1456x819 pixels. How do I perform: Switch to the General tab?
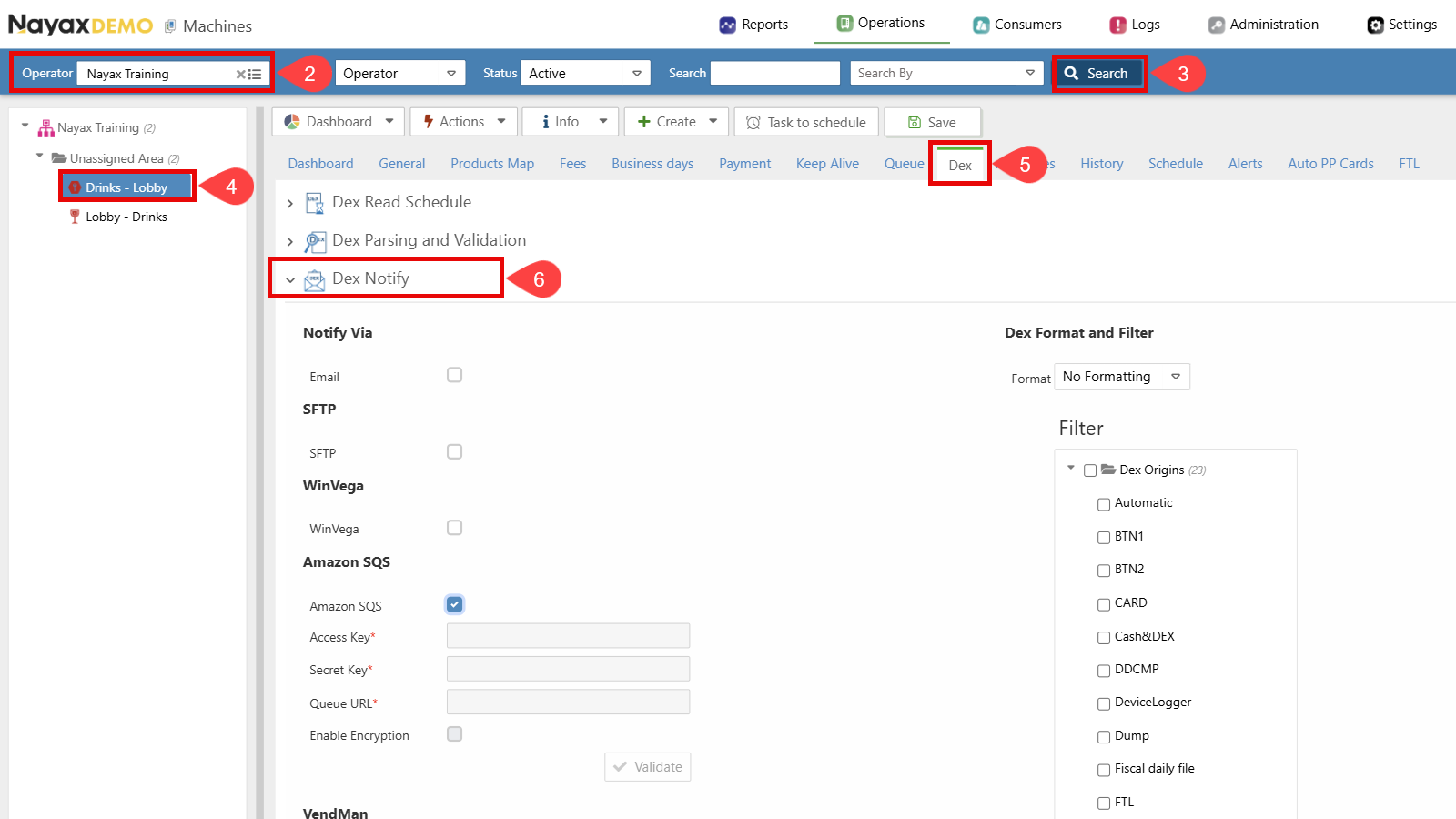[x=402, y=164]
